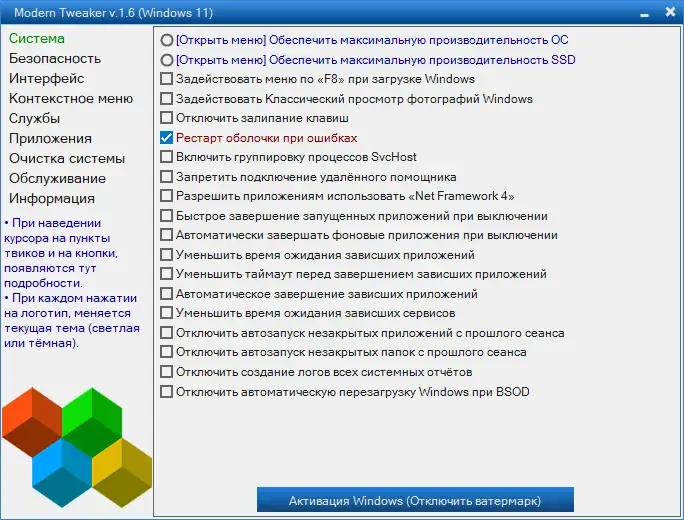This screenshot has width=684, height=520.
Task: Switch to the 'Безопасность' section
Action: coord(55,58)
